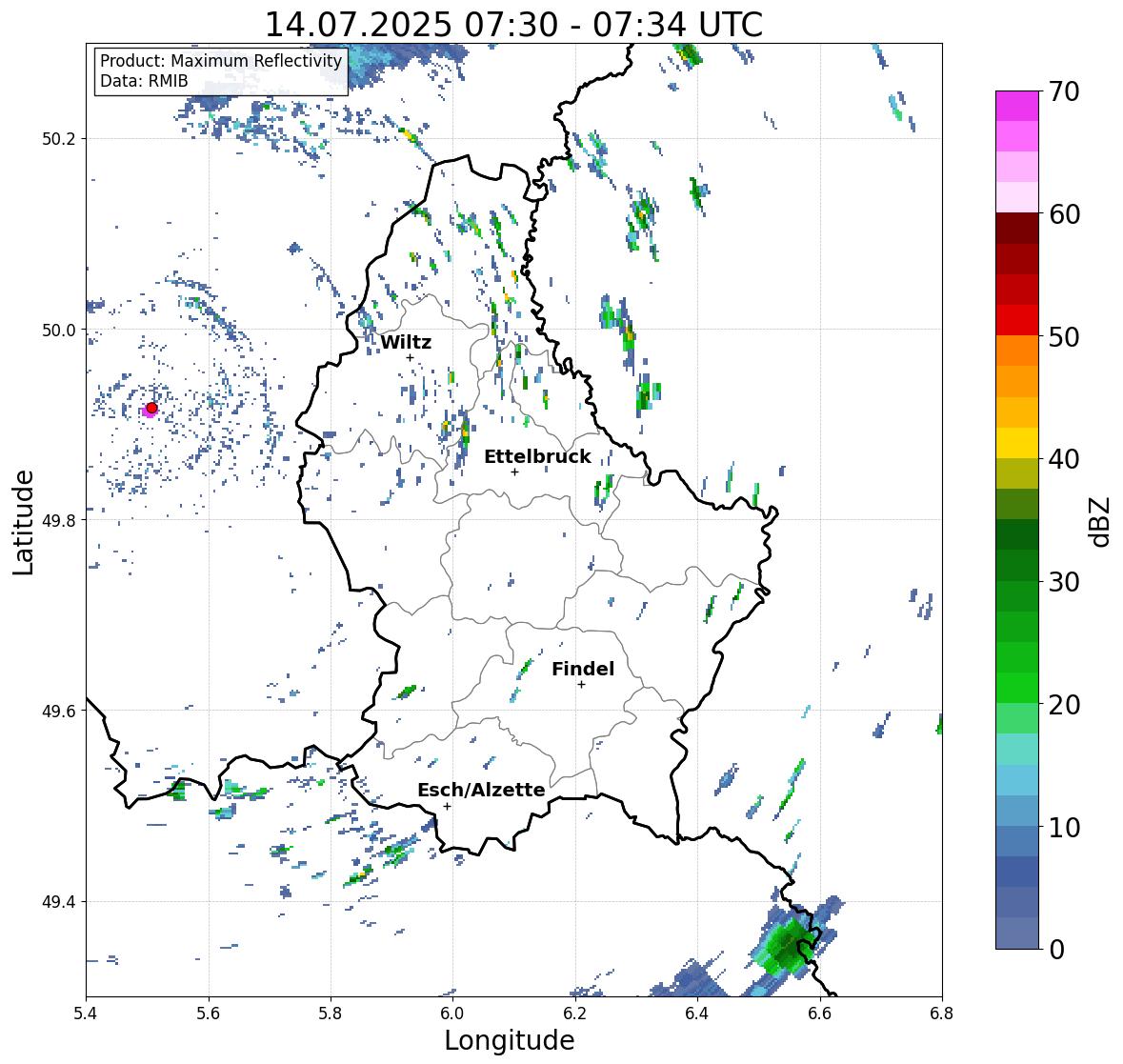1123x1064 pixels.
Task: Click the colorbar tick label 10
Action: click(1064, 827)
